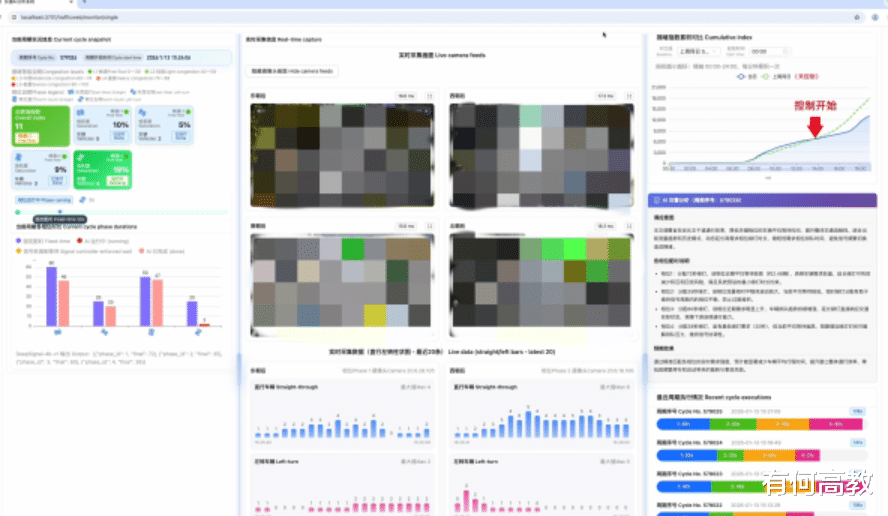Toggle the green baseline series chart legend
The image size is (888, 516).
776,76
